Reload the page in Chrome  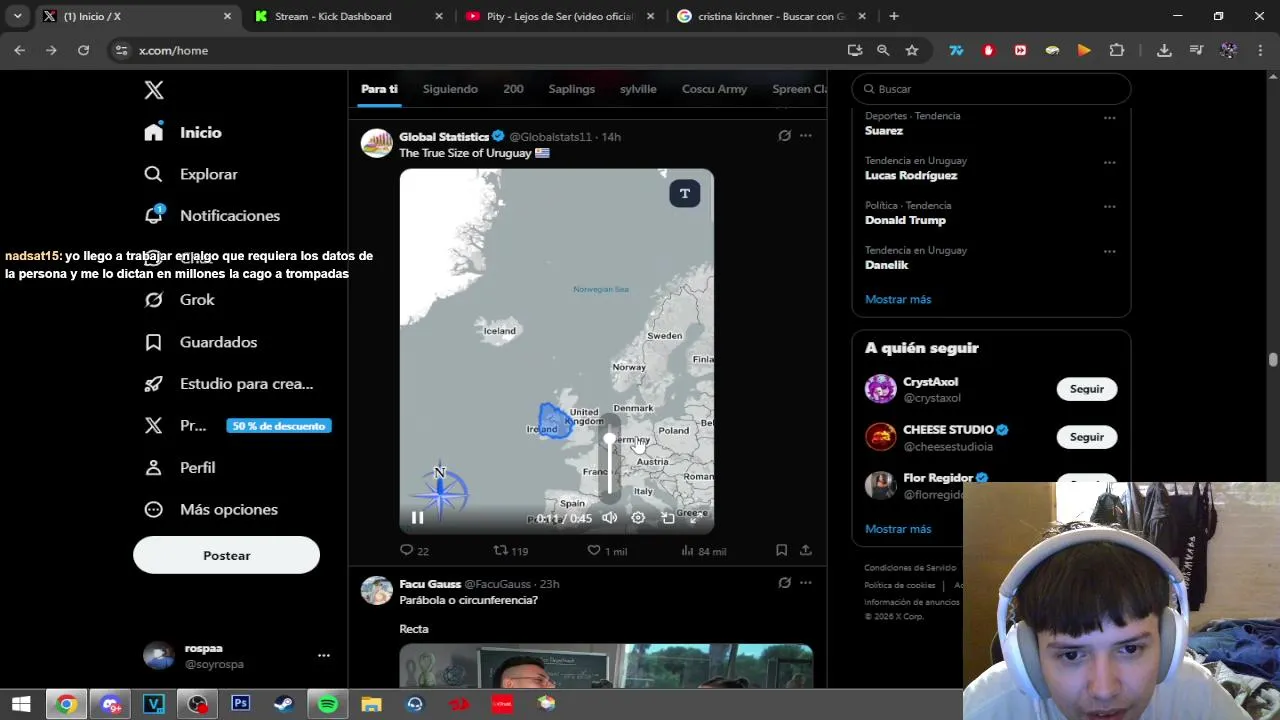tap(84, 50)
